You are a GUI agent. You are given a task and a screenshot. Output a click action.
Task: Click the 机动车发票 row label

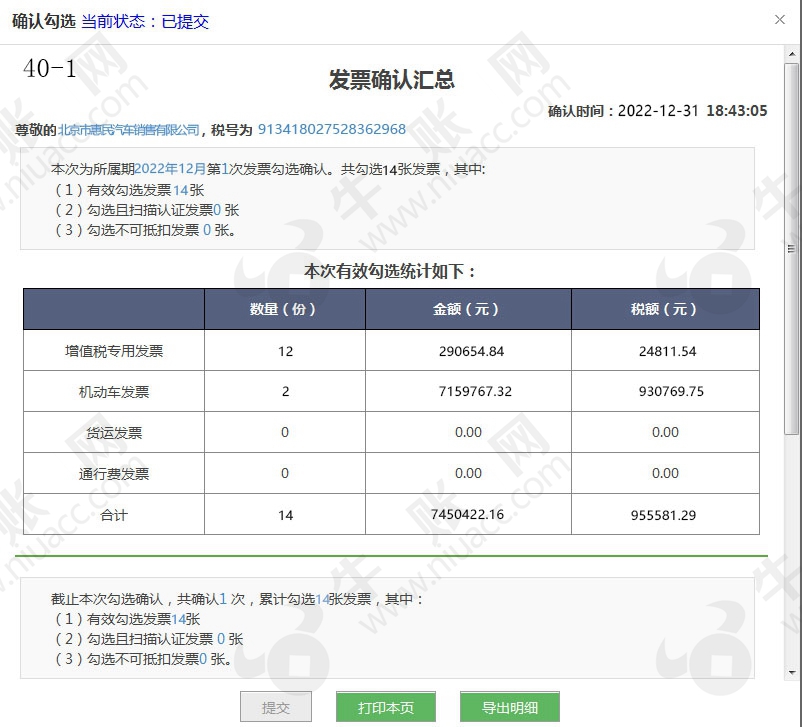pyautogui.click(x=114, y=392)
